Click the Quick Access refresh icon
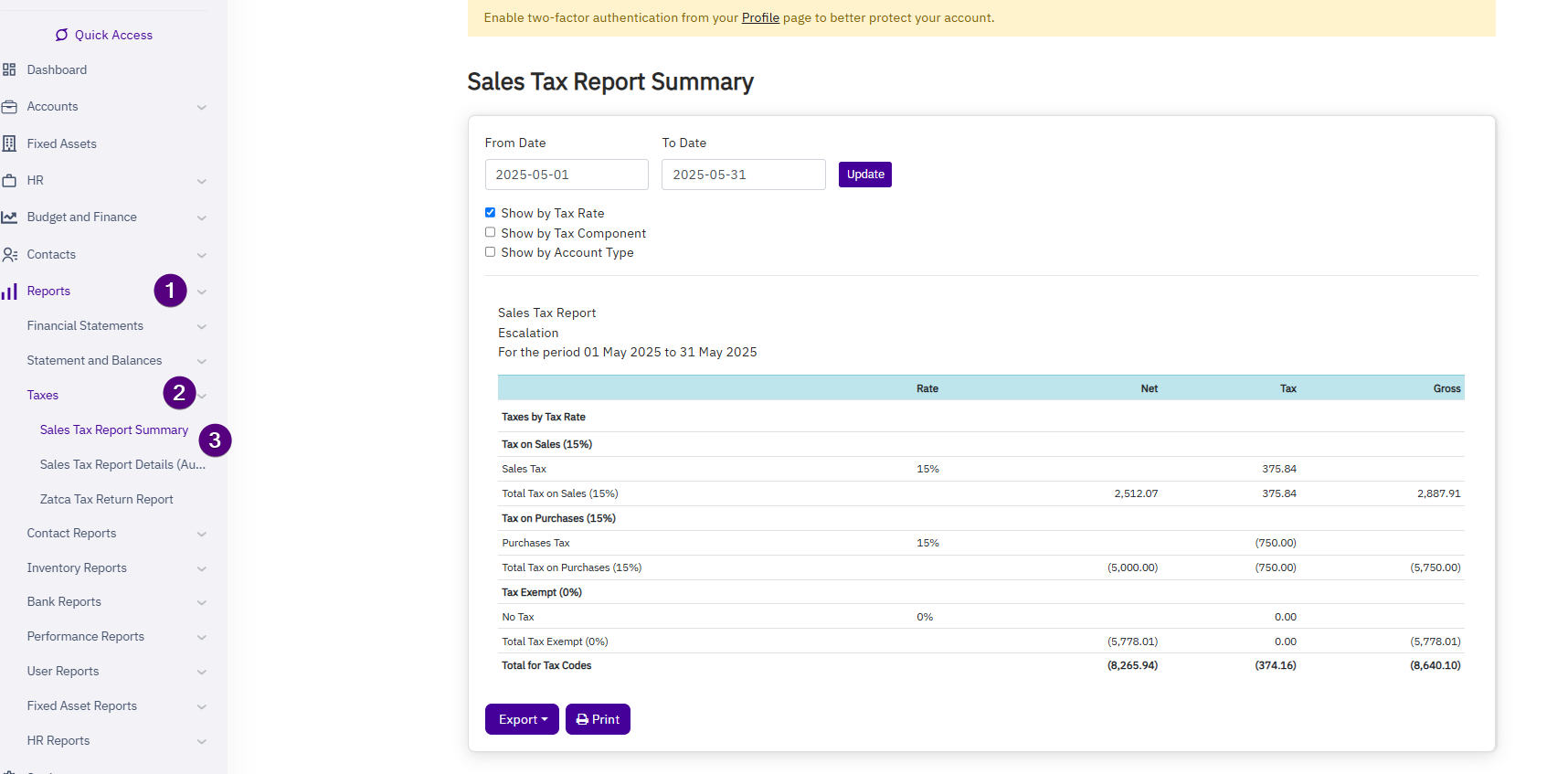This screenshot has height=774, width=1568. 61,35
